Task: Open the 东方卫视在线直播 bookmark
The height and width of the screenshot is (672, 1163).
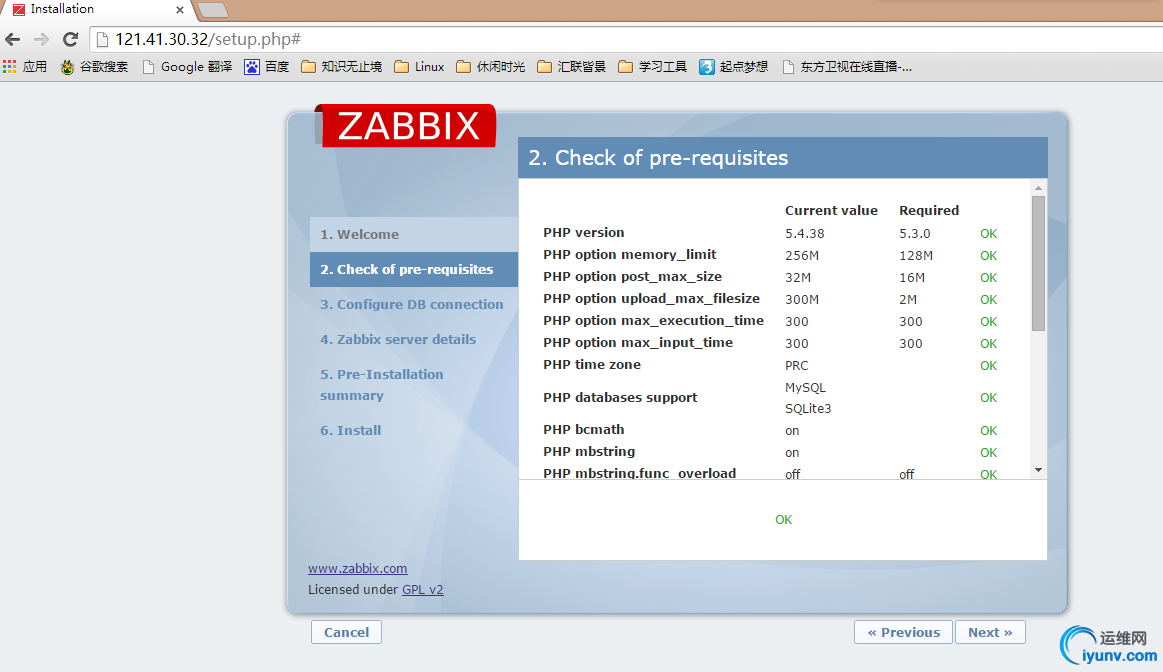Action: (847, 67)
